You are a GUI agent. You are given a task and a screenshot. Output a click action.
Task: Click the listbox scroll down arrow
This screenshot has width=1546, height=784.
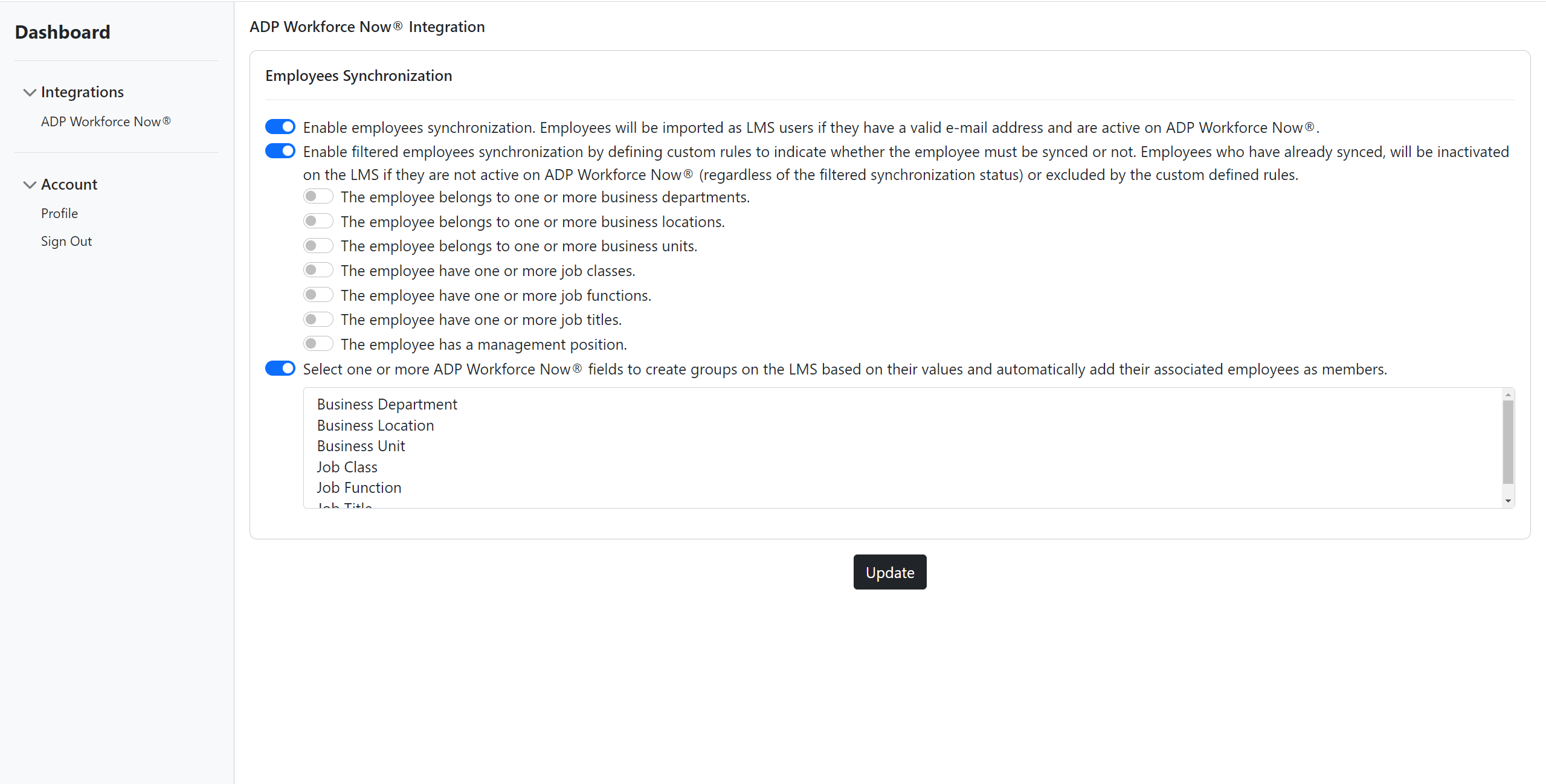click(1508, 501)
